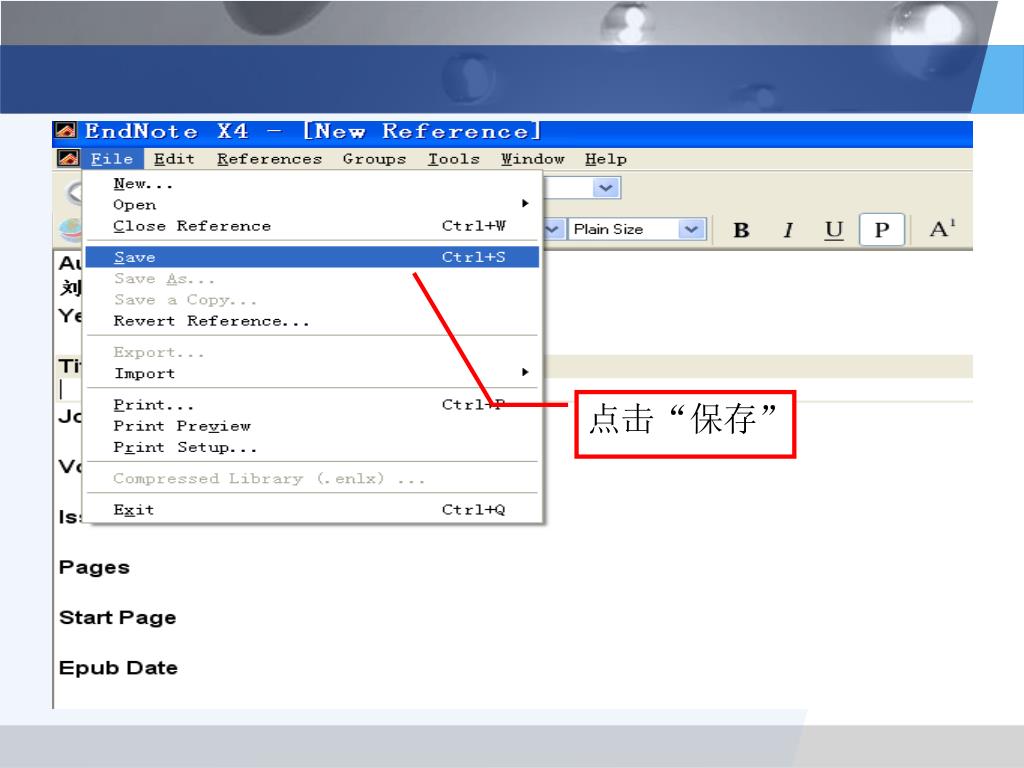Click the EndNote document icon beside File
1024x768 pixels.
(x=68, y=158)
